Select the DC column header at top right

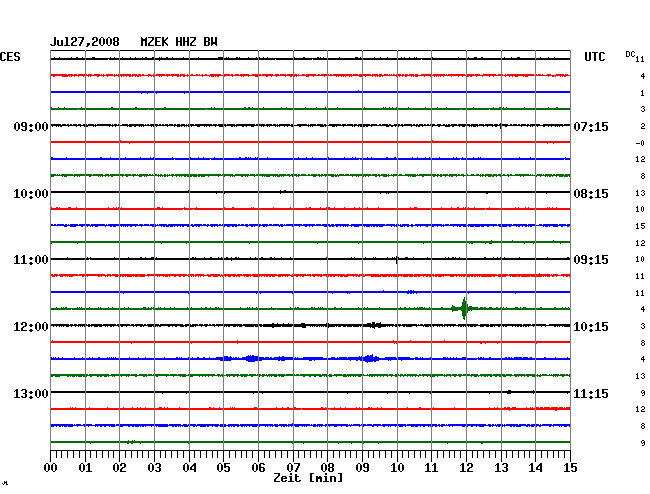coord(632,54)
